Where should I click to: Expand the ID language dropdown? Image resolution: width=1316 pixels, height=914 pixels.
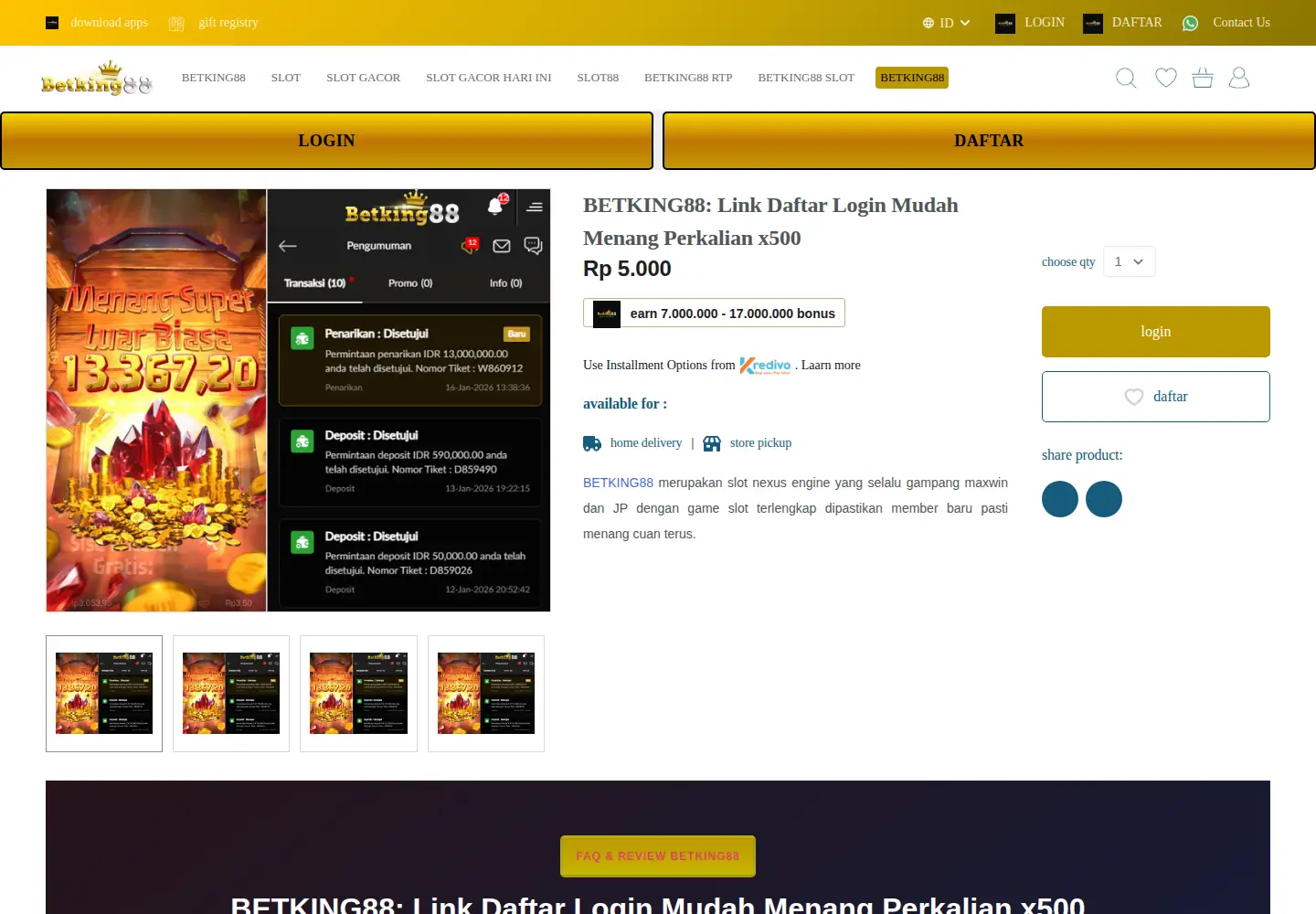947,23
